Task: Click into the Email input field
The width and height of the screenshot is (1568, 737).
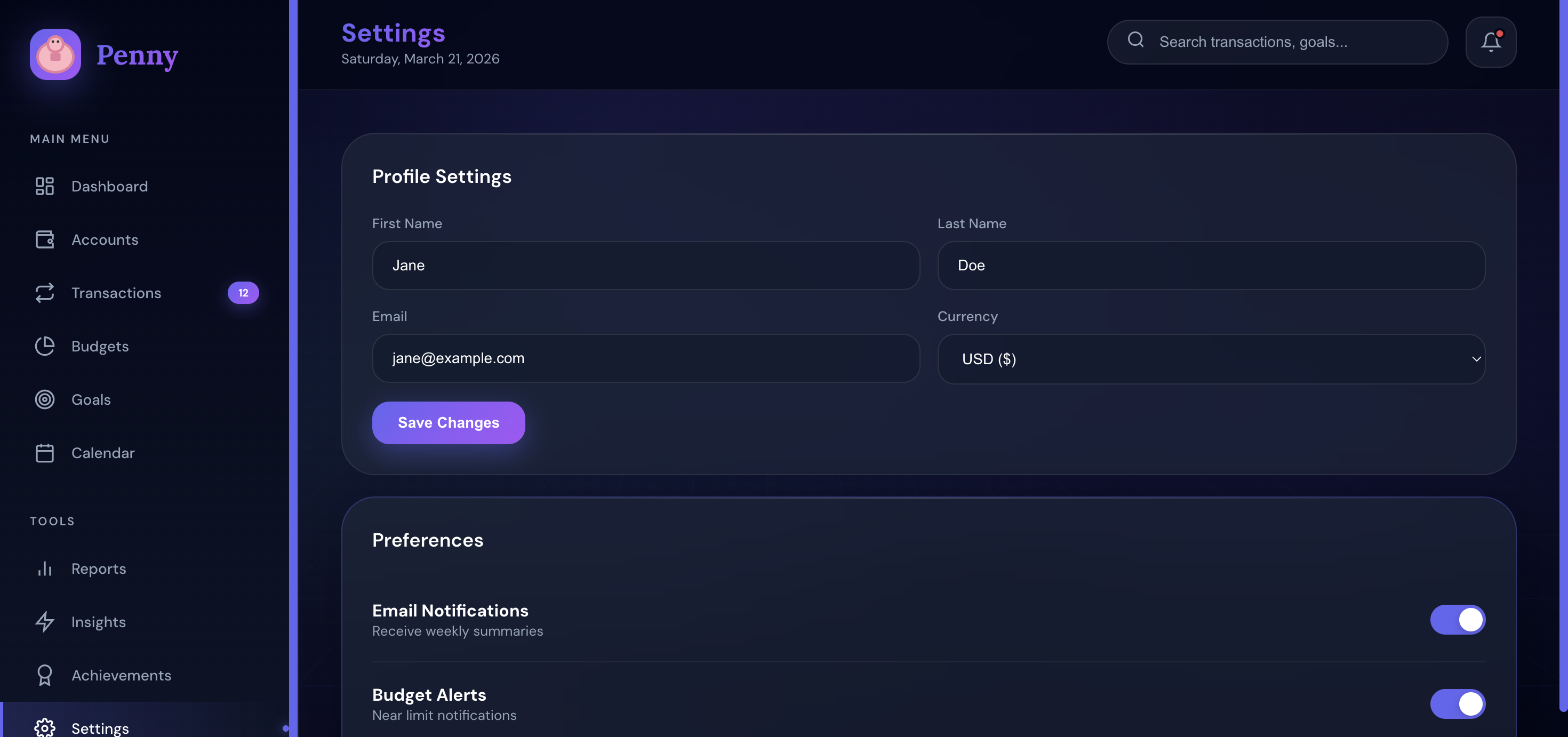Action: click(x=645, y=358)
